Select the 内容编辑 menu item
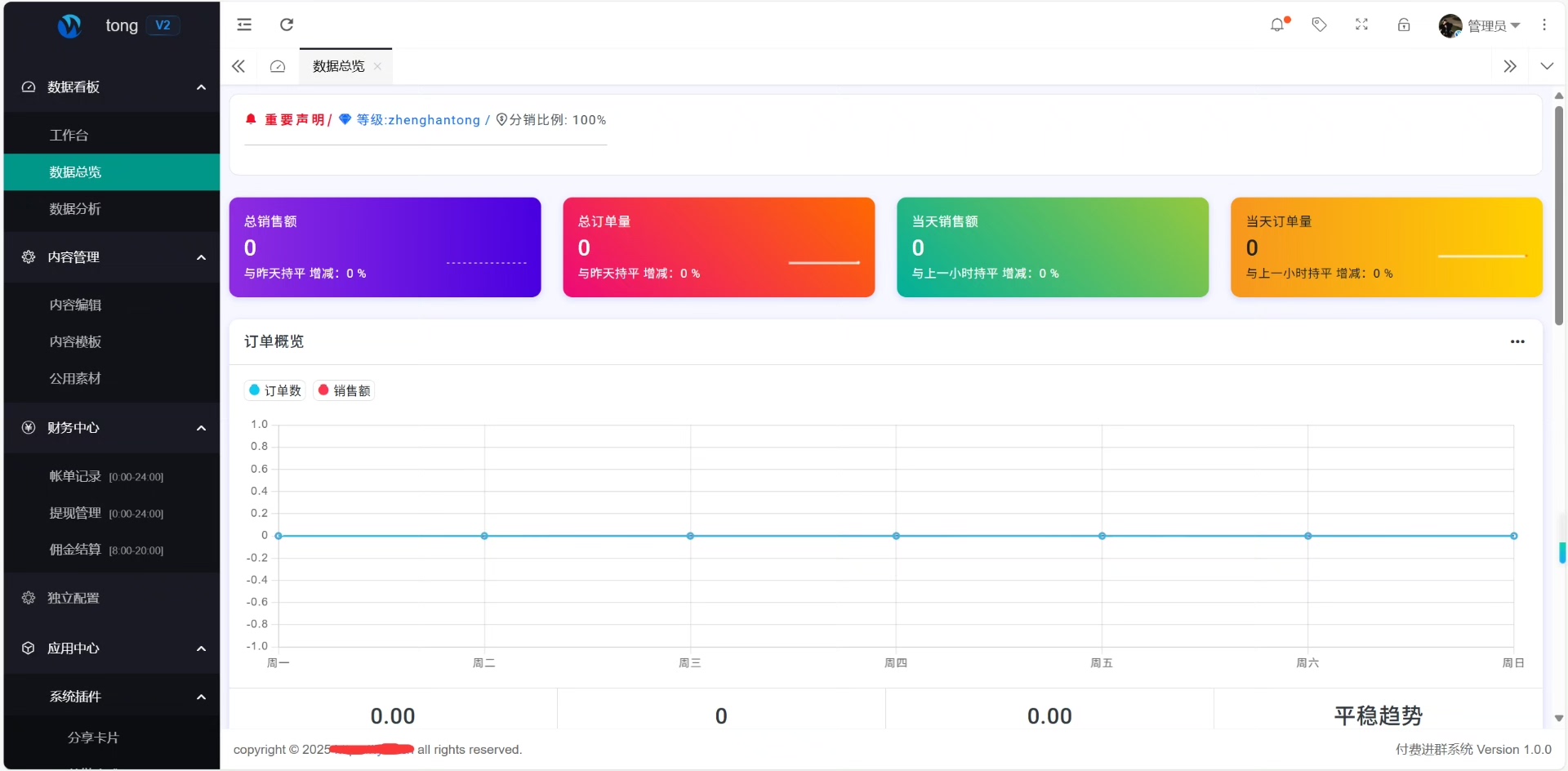Screen dimensions: 1568x771 coord(75,305)
